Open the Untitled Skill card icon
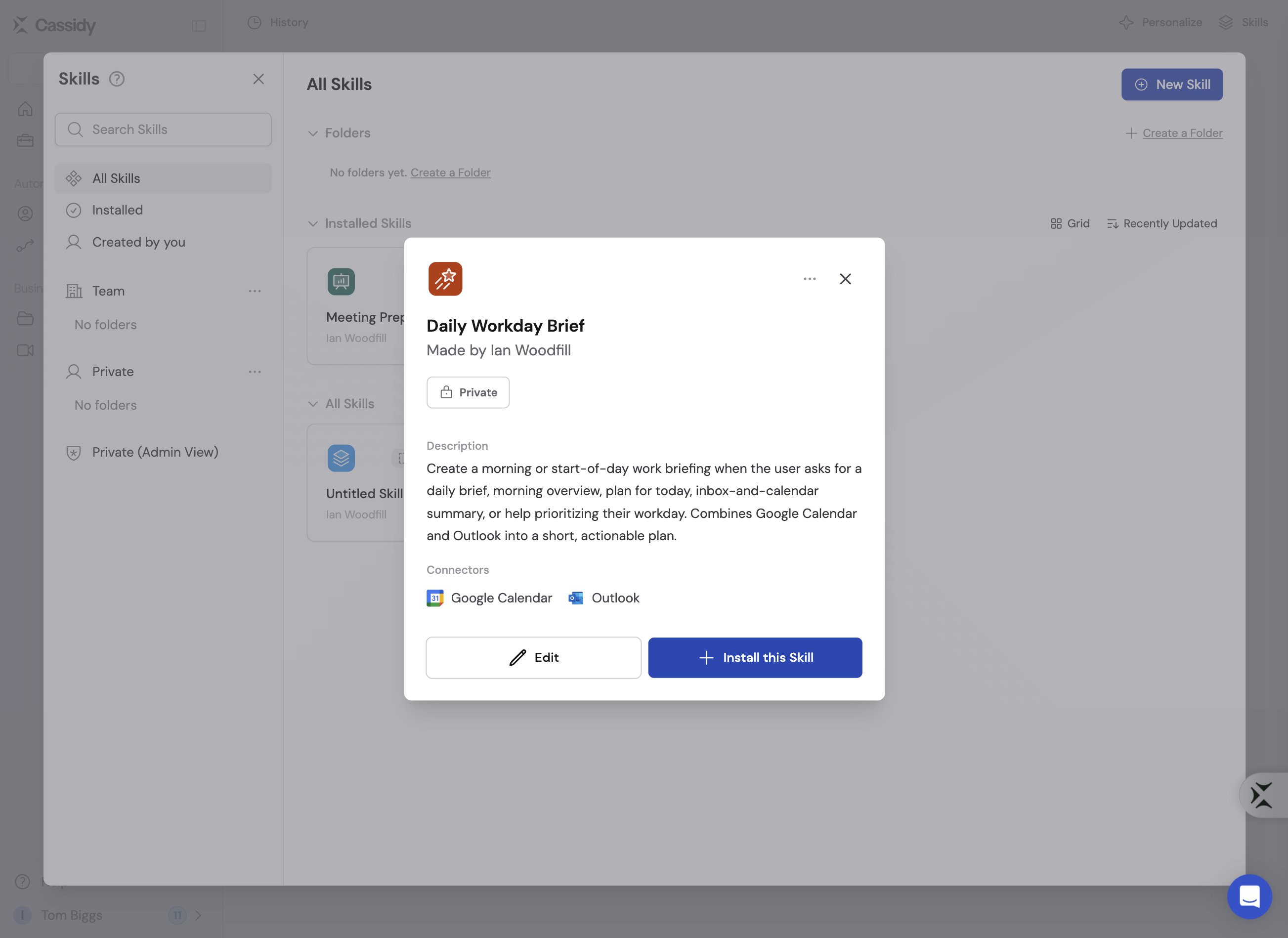This screenshot has height=938, width=1288. (x=342, y=458)
